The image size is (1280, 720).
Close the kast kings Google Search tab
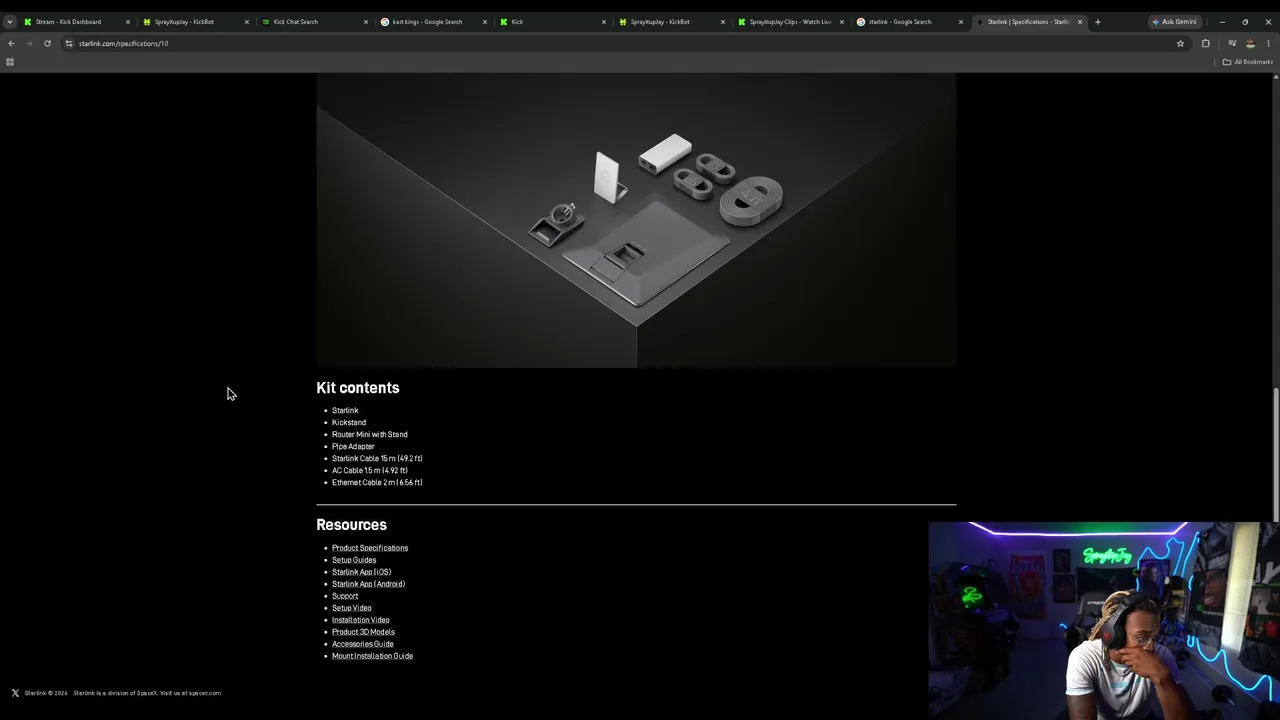pos(485,22)
